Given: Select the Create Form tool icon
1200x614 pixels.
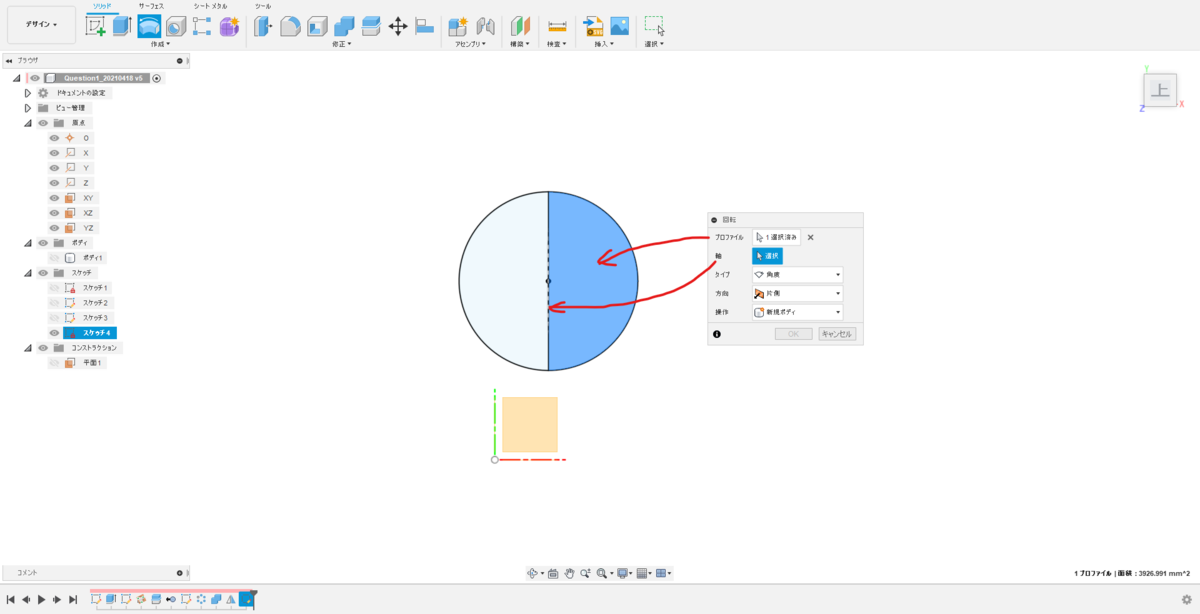Looking at the screenshot, I should pos(229,26).
